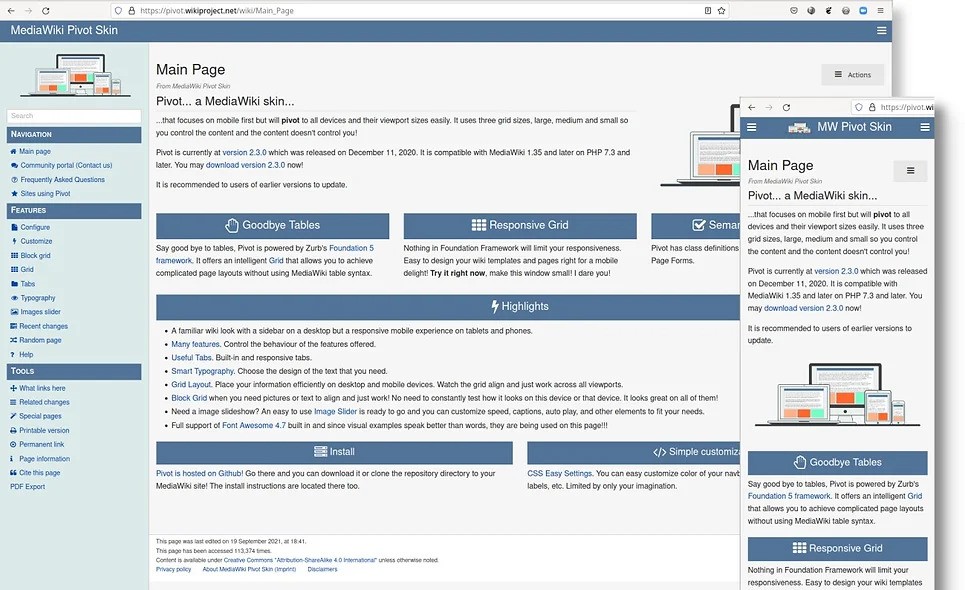Open the main browser application menu
Screen dimensions: 965x590
pos(881,10)
